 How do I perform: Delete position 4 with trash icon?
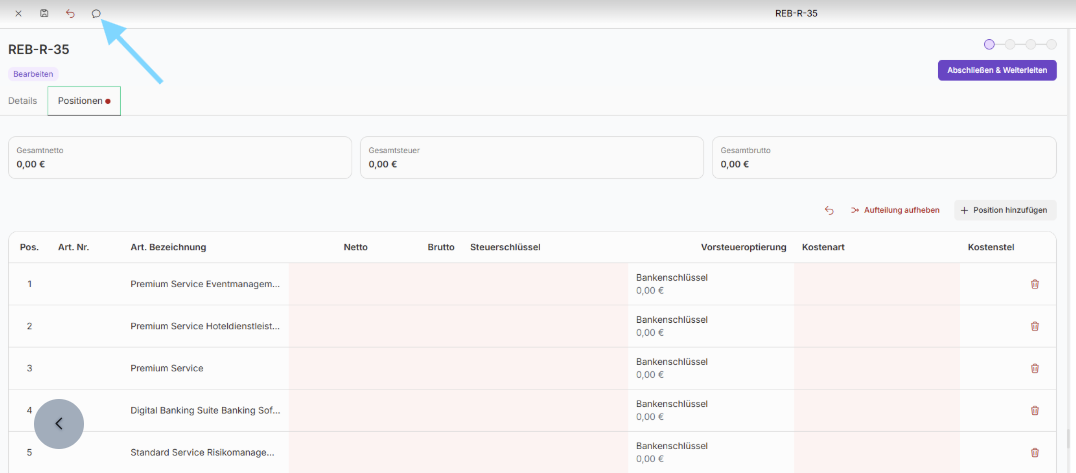pyautogui.click(x=1034, y=410)
